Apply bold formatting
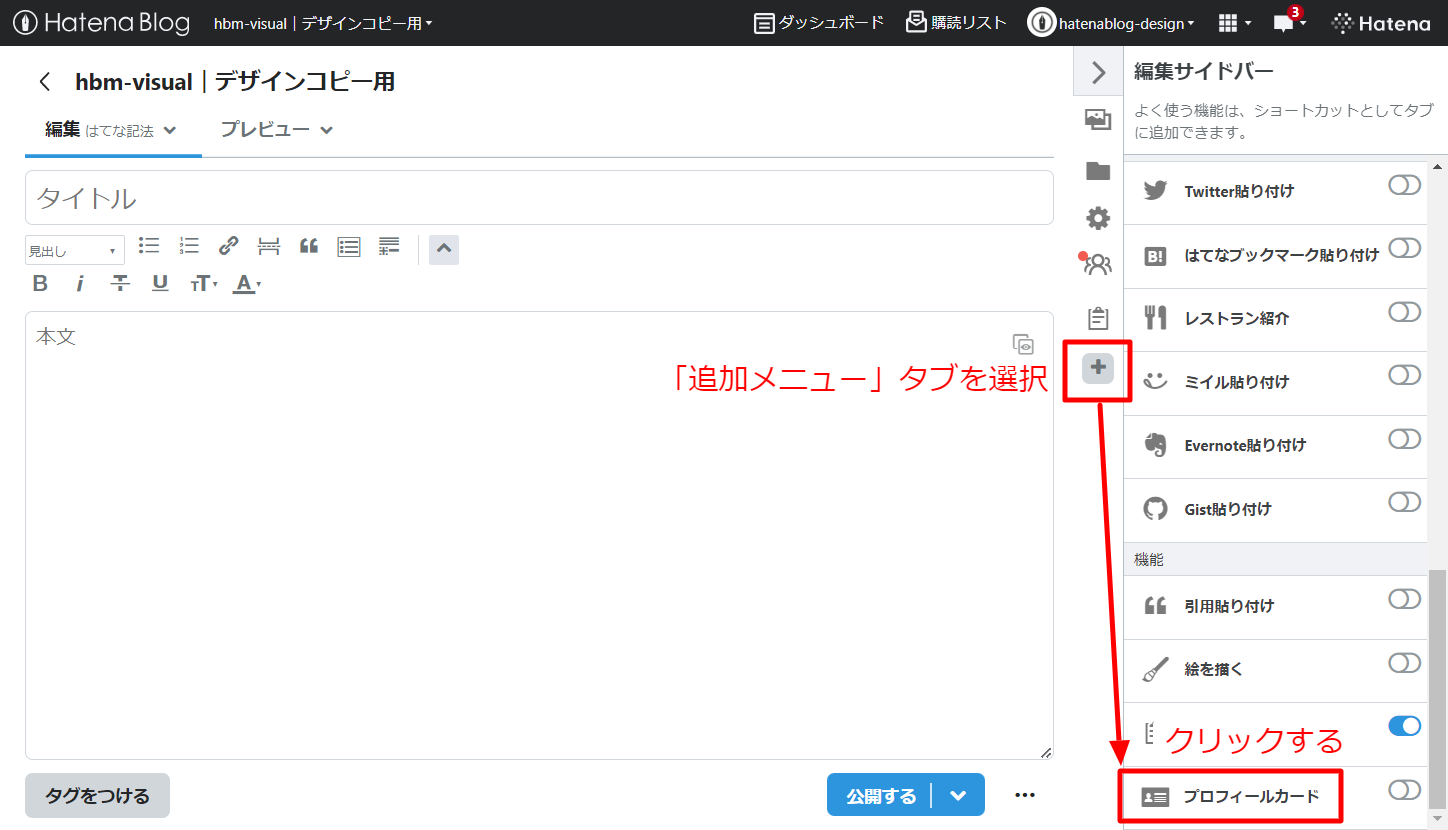The height and width of the screenshot is (830, 1448). tap(40, 284)
